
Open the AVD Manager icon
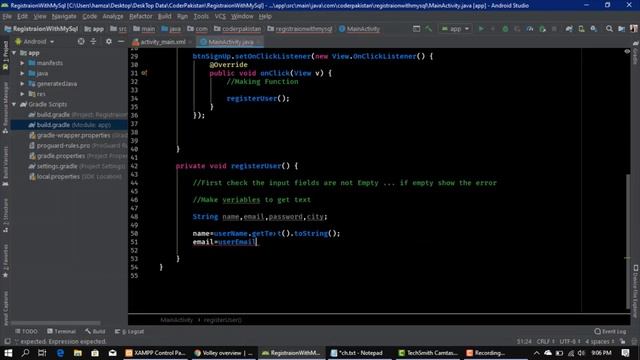tap(581, 29)
